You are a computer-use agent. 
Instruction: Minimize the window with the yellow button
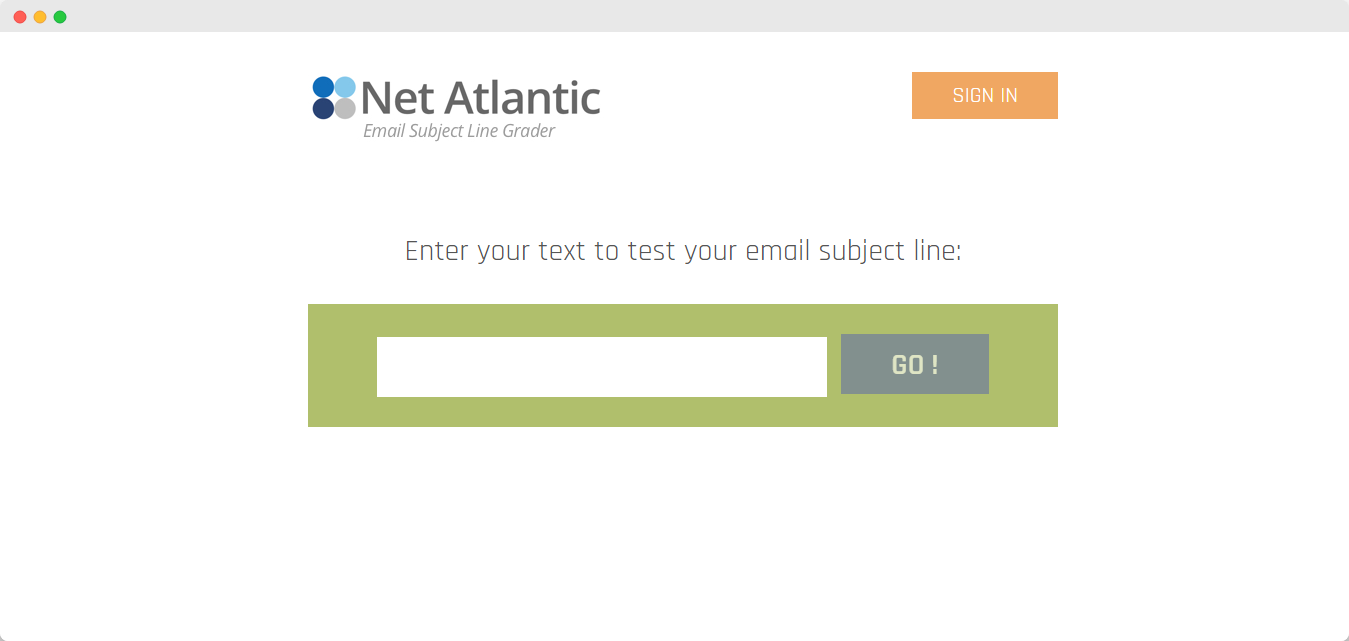pyautogui.click(x=40, y=17)
